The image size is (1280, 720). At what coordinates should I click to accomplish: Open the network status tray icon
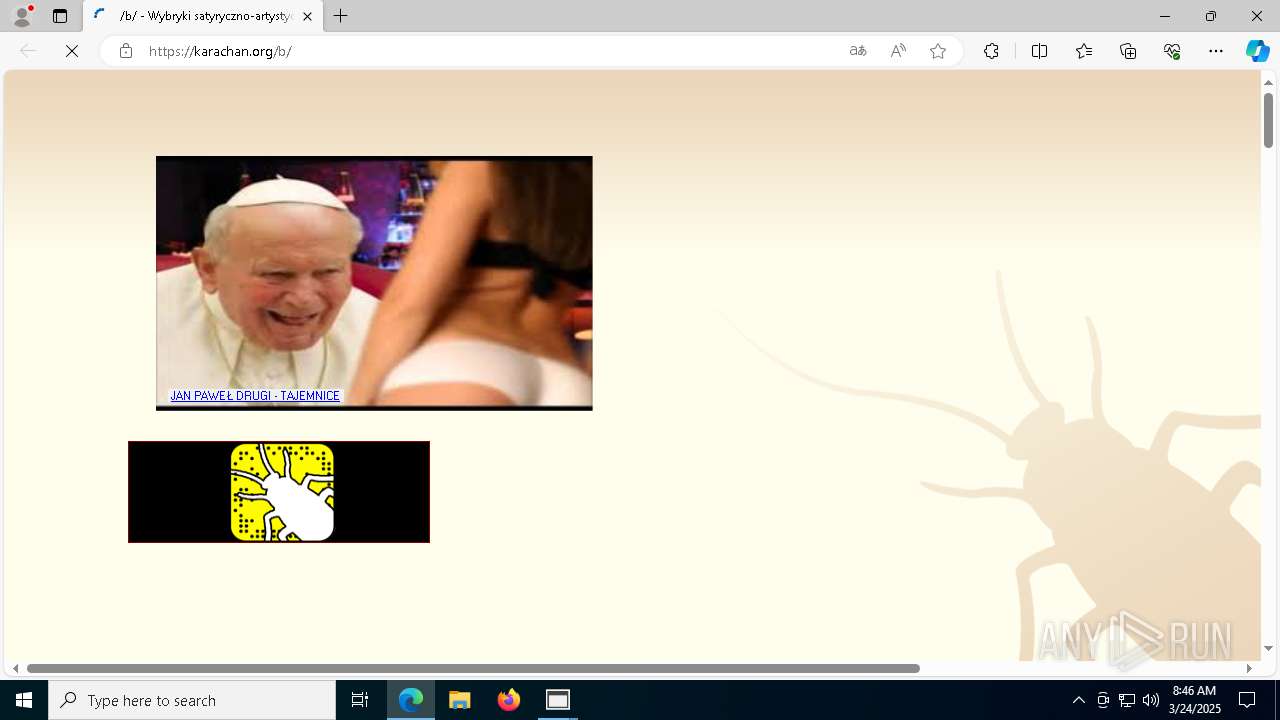point(1127,700)
